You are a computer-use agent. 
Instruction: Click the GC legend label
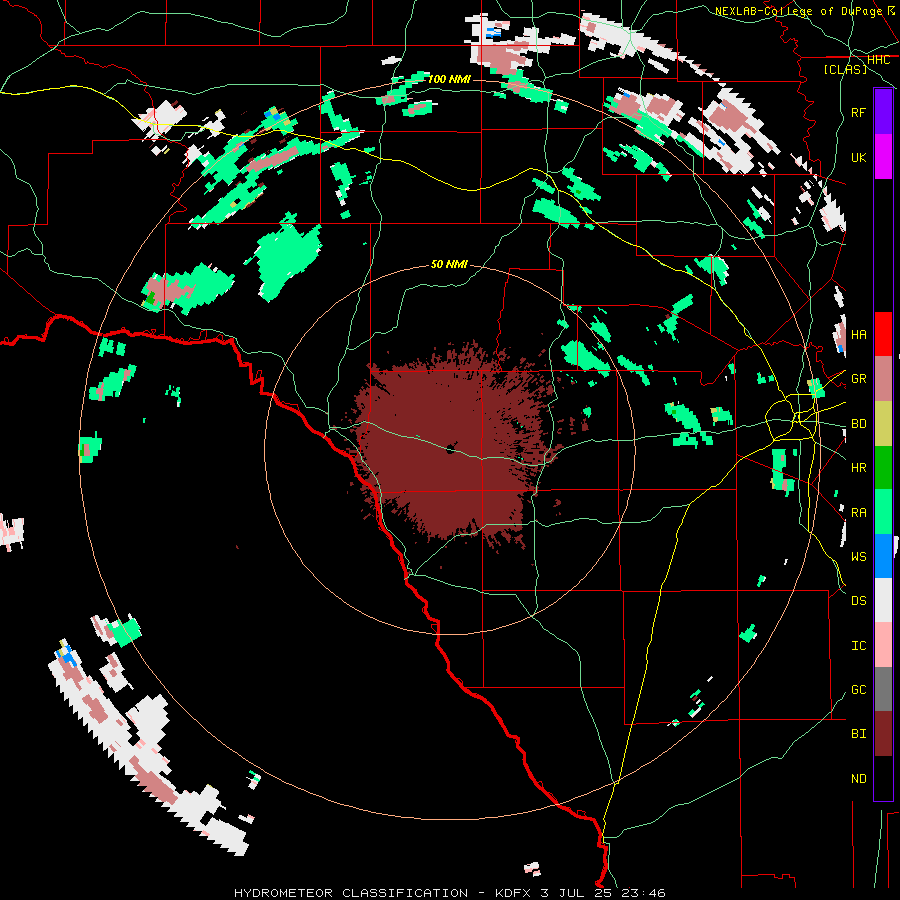point(859,690)
